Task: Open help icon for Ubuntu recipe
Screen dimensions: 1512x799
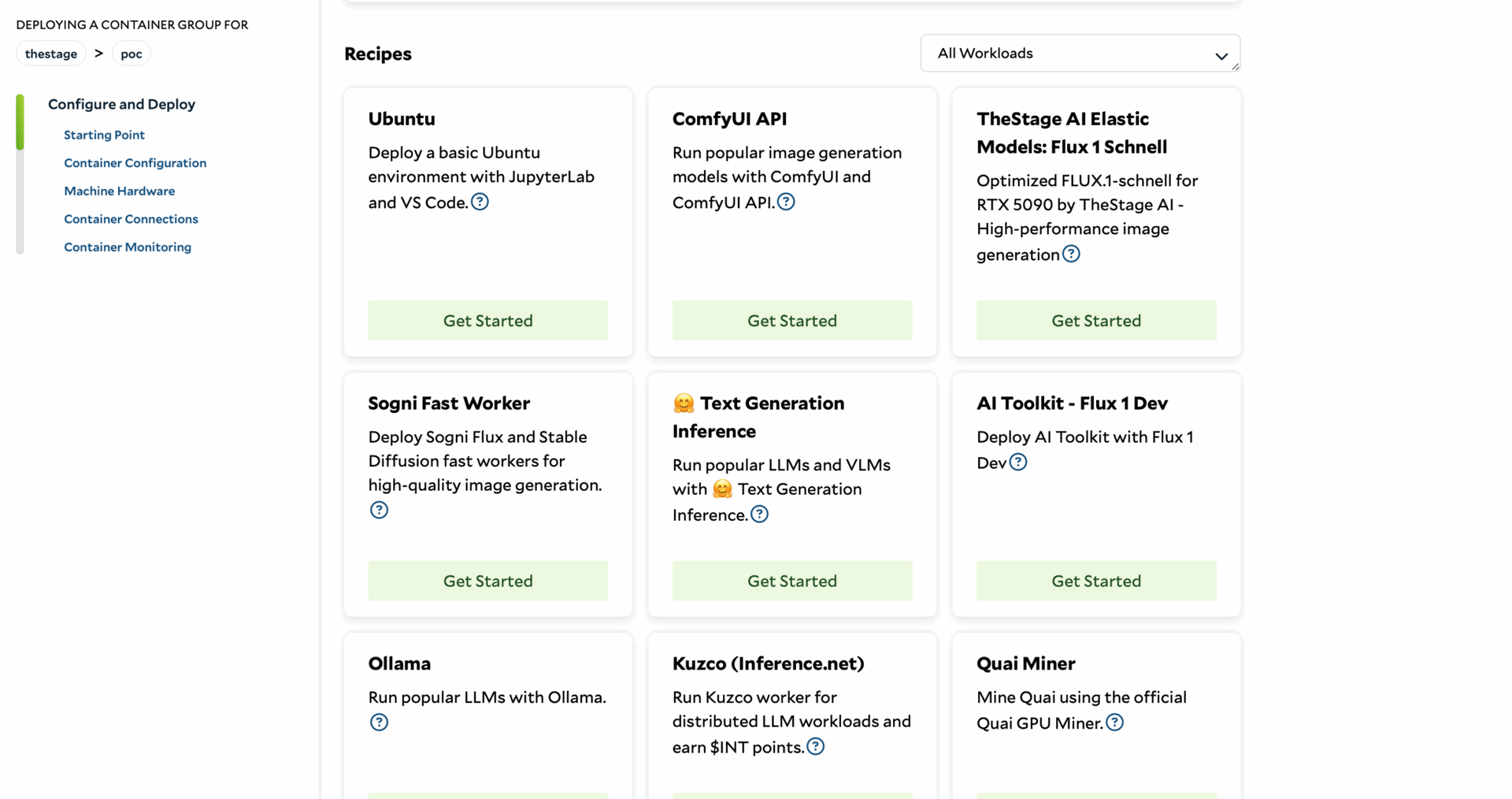Action: click(x=480, y=202)
